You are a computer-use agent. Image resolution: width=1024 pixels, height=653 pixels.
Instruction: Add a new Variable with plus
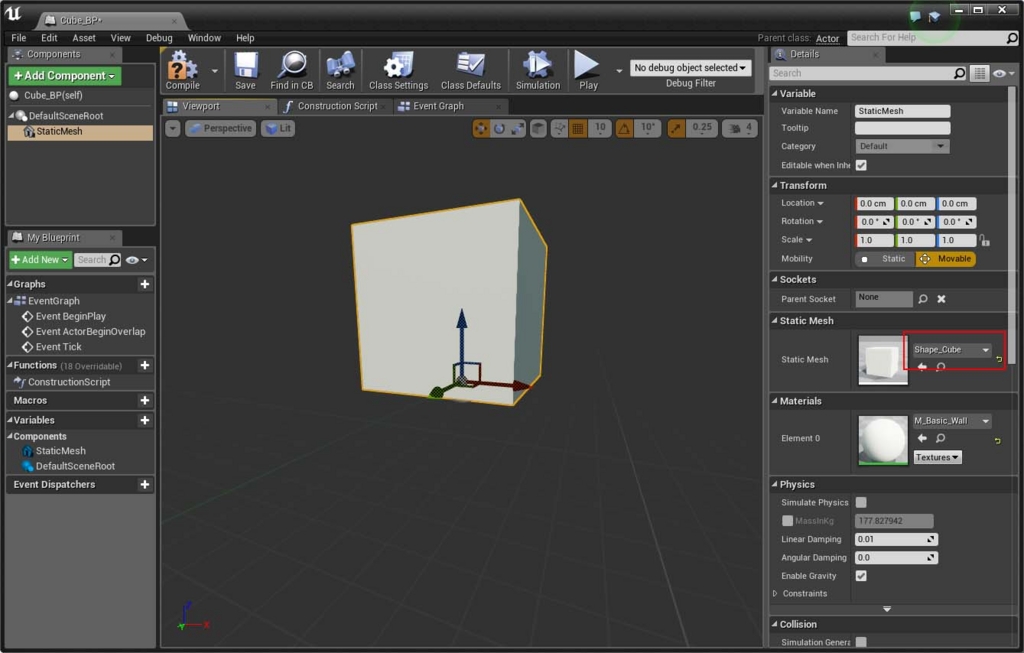145,420
